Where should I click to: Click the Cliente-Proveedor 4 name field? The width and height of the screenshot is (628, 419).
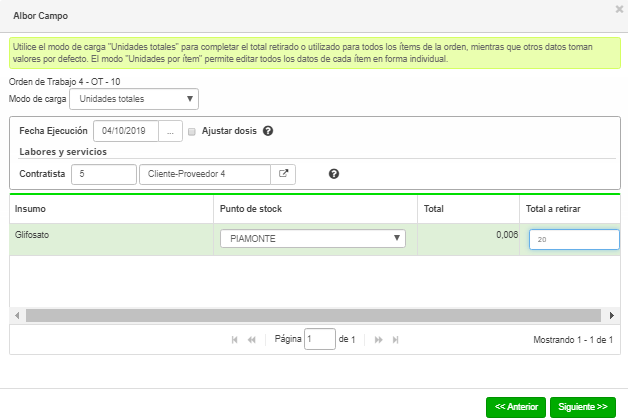click(205, 174)
